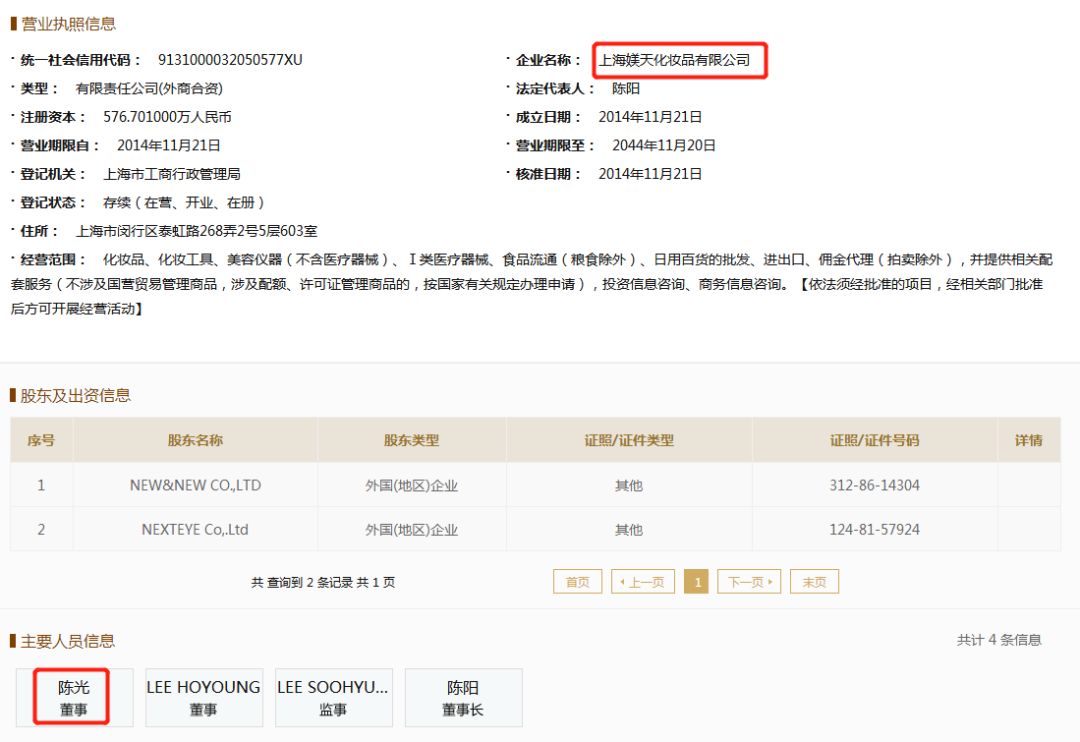Click column header 序号

pos(41,440)
